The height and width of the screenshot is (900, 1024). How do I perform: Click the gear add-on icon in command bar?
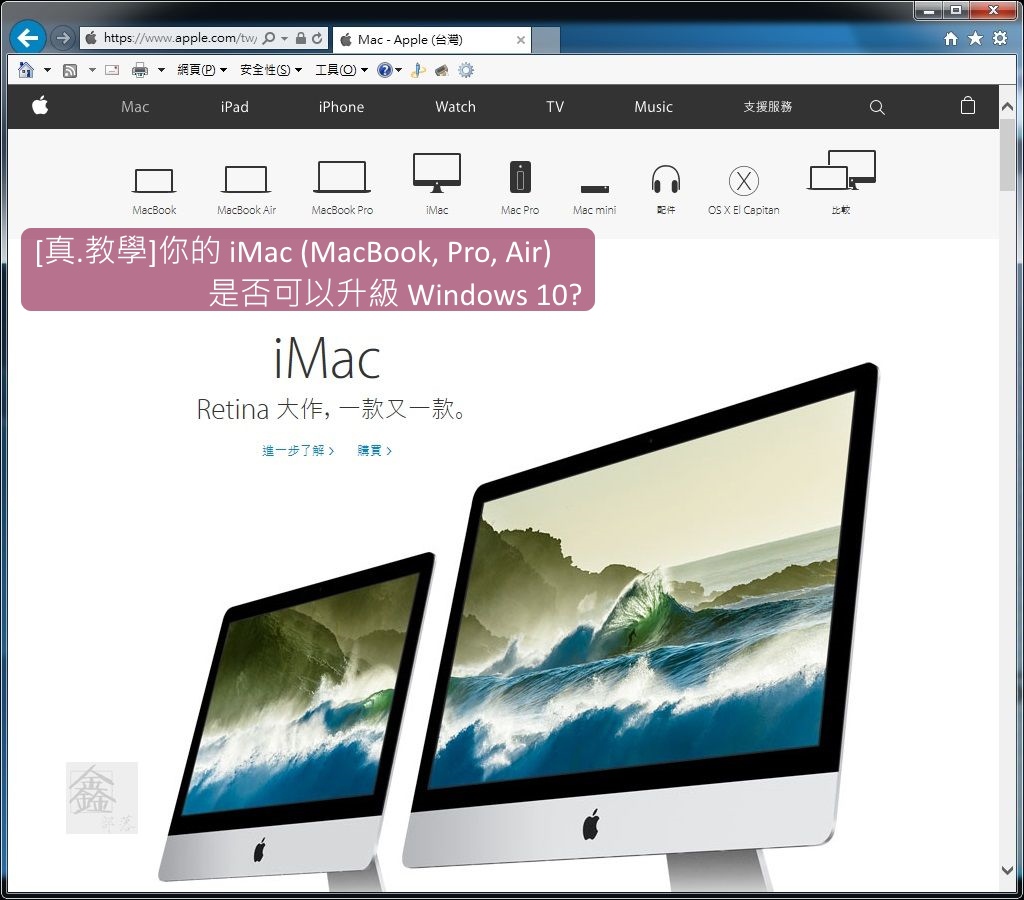466,70
